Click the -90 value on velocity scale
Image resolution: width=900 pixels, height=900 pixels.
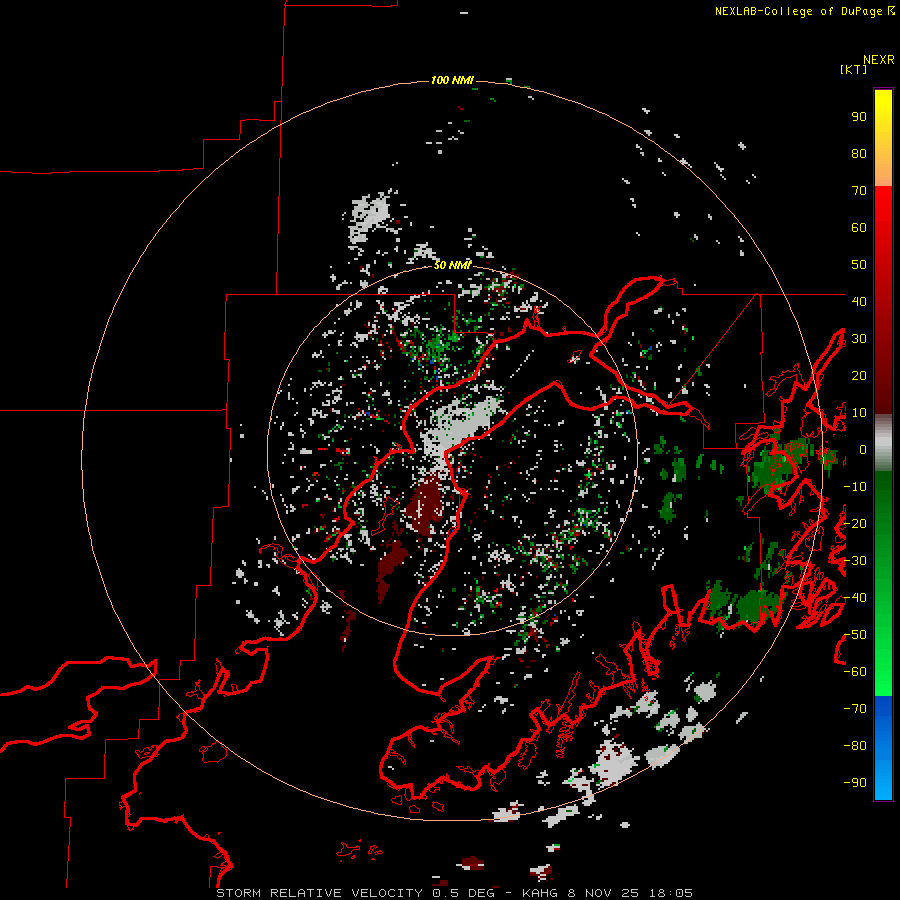(855, 783)
